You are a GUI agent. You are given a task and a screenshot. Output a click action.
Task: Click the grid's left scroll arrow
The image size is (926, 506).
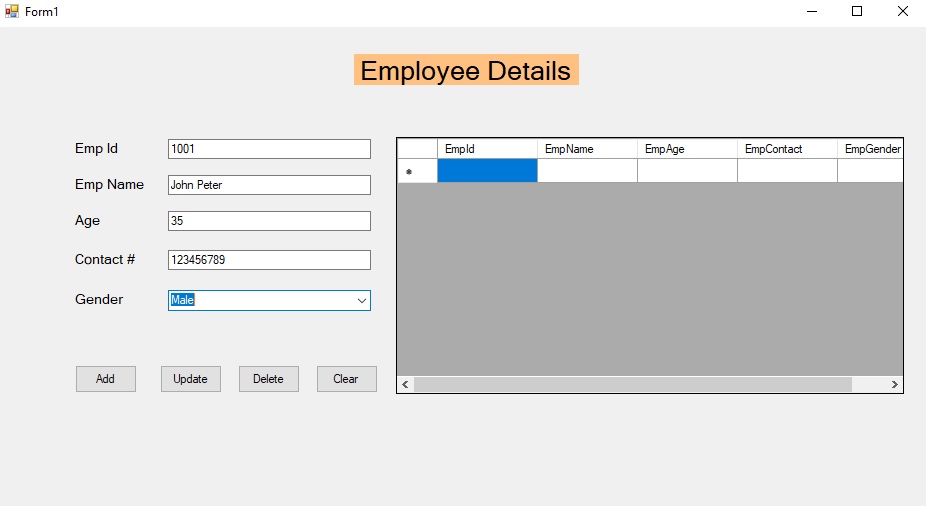click(405, 384)
